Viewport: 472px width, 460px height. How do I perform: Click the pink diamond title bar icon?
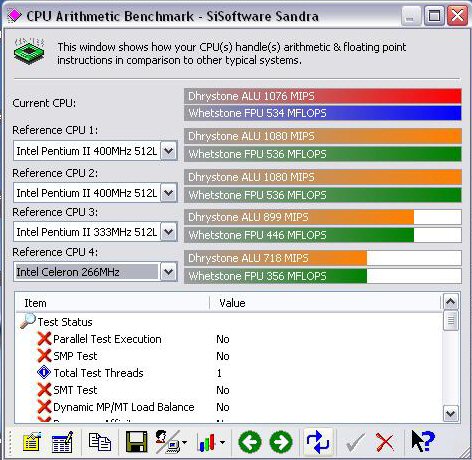14,15
